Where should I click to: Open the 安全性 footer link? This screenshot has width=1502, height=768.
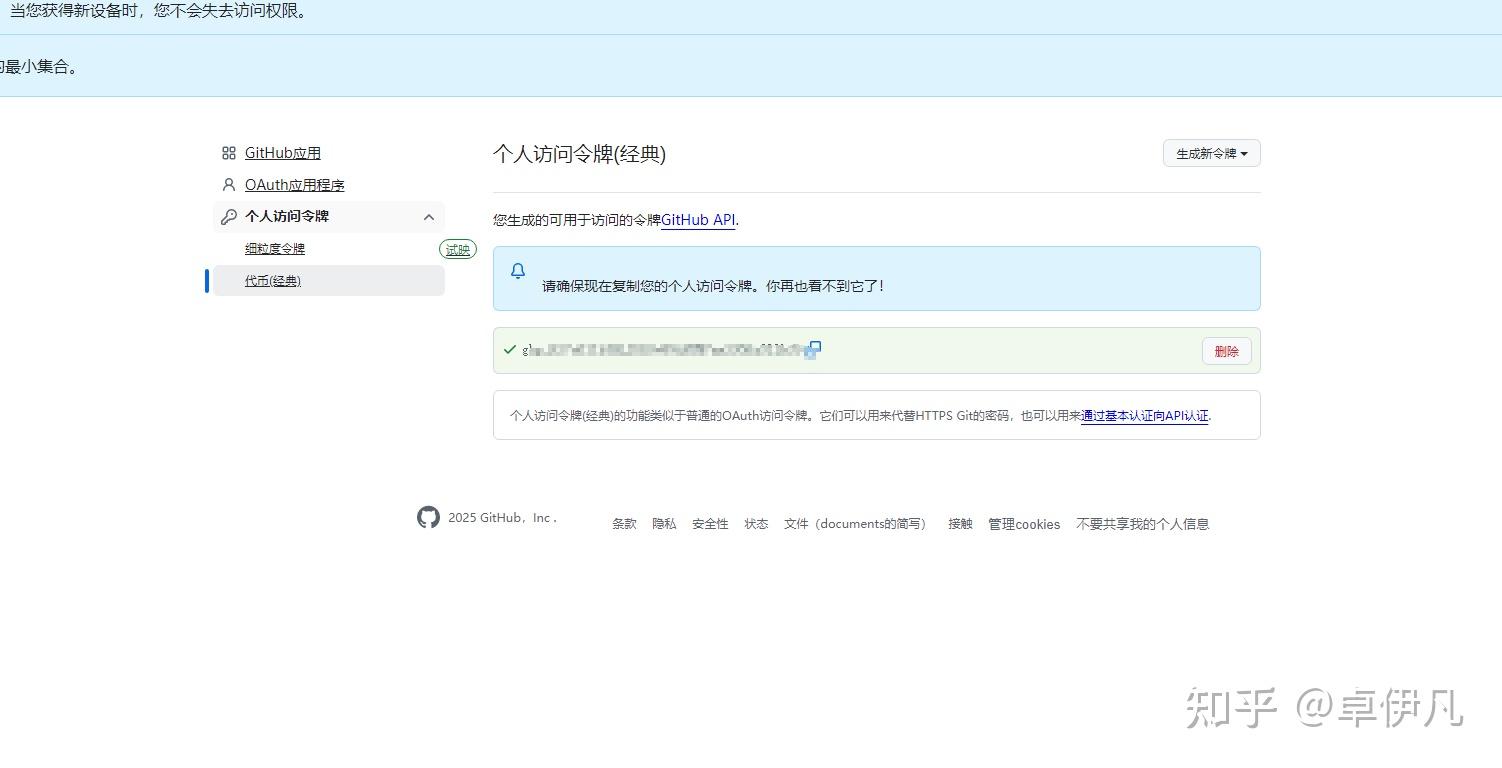(710, 523)
